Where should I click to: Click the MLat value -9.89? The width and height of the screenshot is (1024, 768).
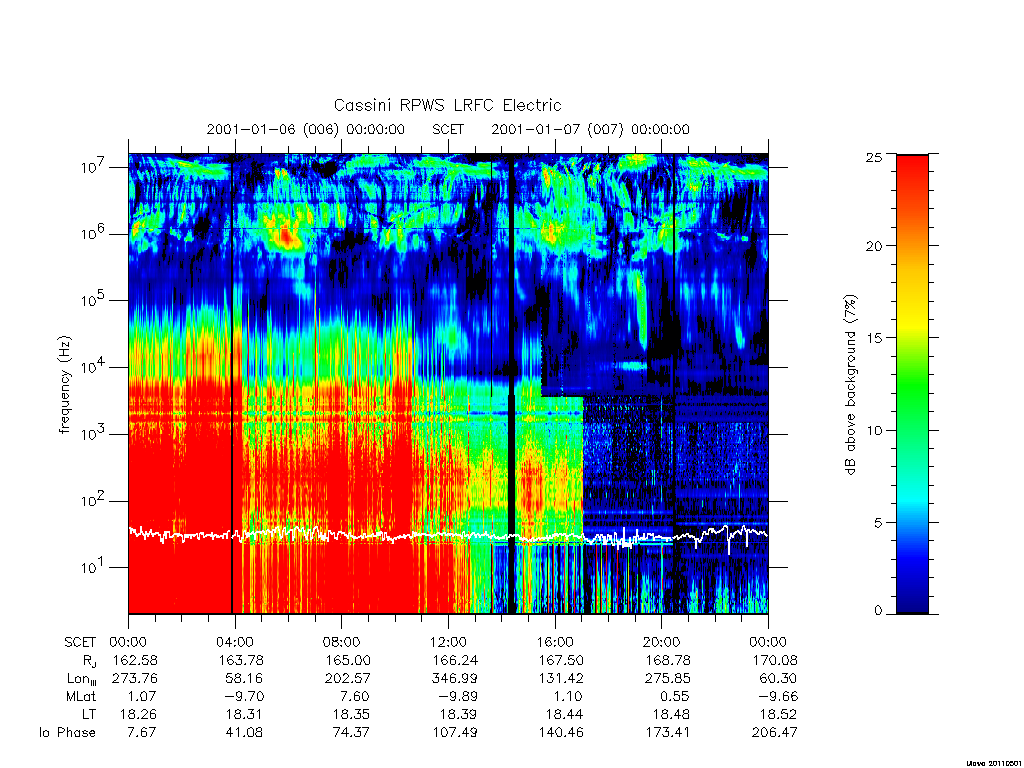click(458, 696)
